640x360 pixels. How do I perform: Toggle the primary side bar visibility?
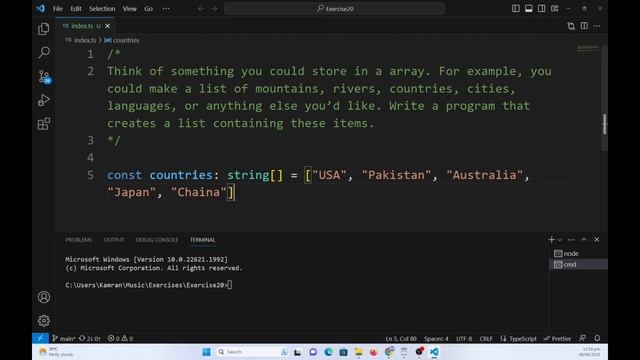click(516, 8)
